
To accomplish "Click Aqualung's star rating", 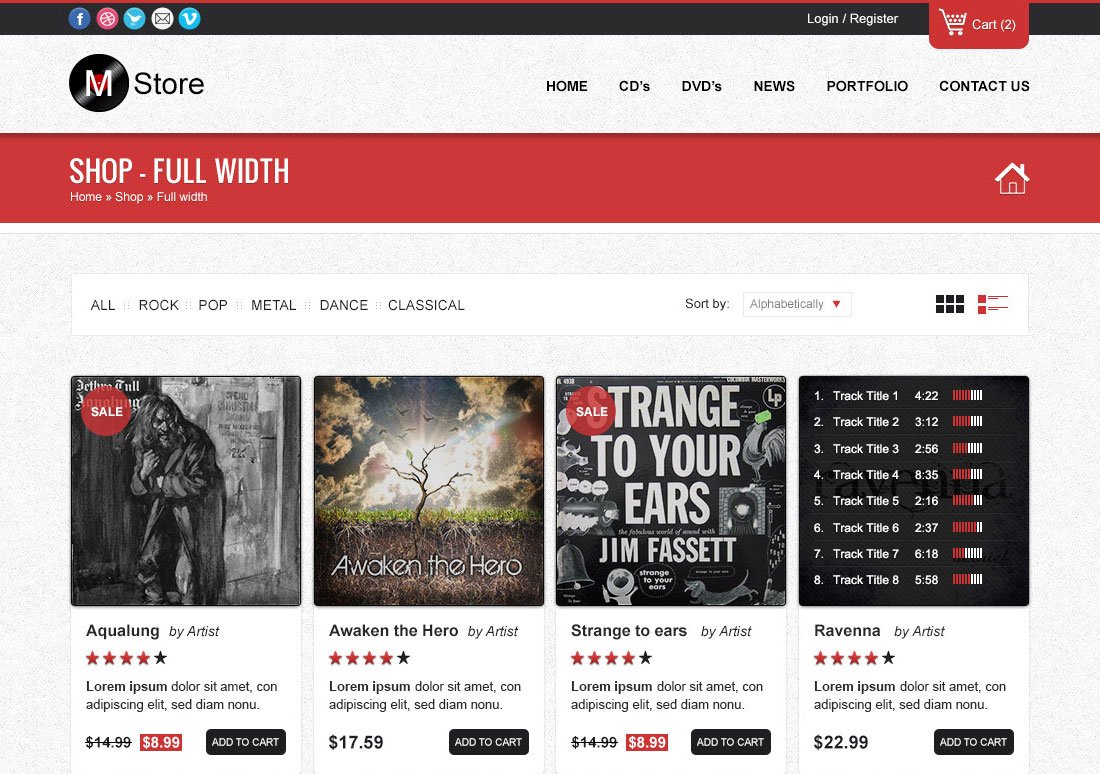I will point(126,658).
